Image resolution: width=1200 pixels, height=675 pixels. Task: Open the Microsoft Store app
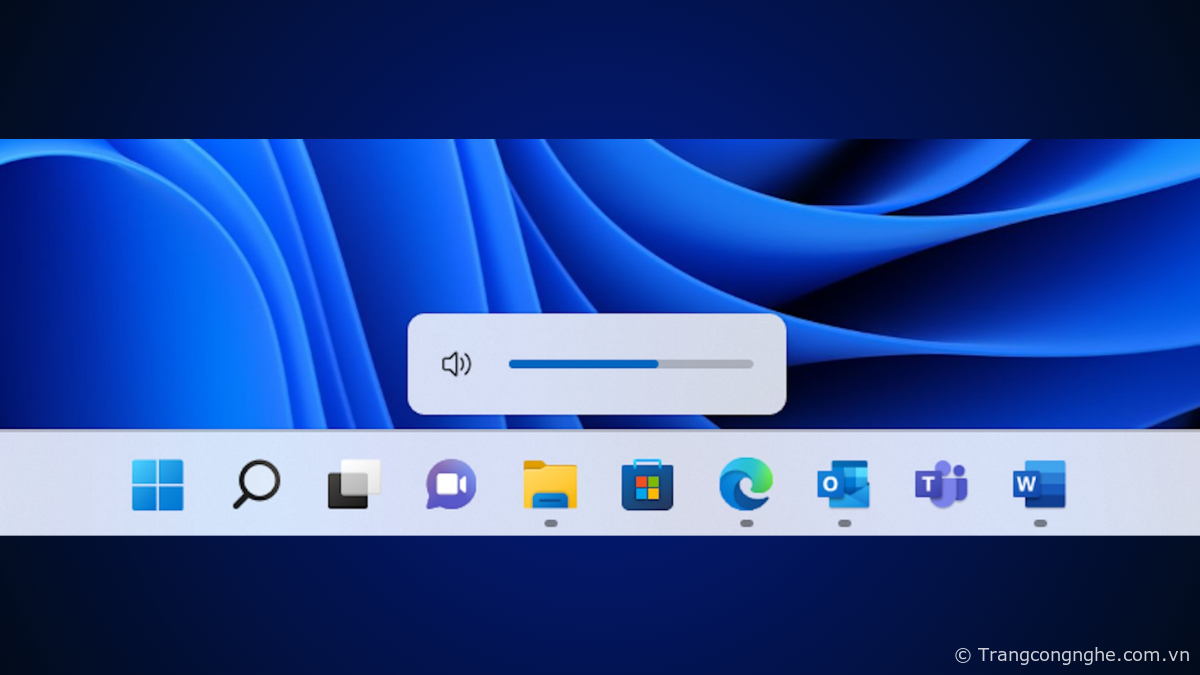pyautogui.click(x=647, y=485)
